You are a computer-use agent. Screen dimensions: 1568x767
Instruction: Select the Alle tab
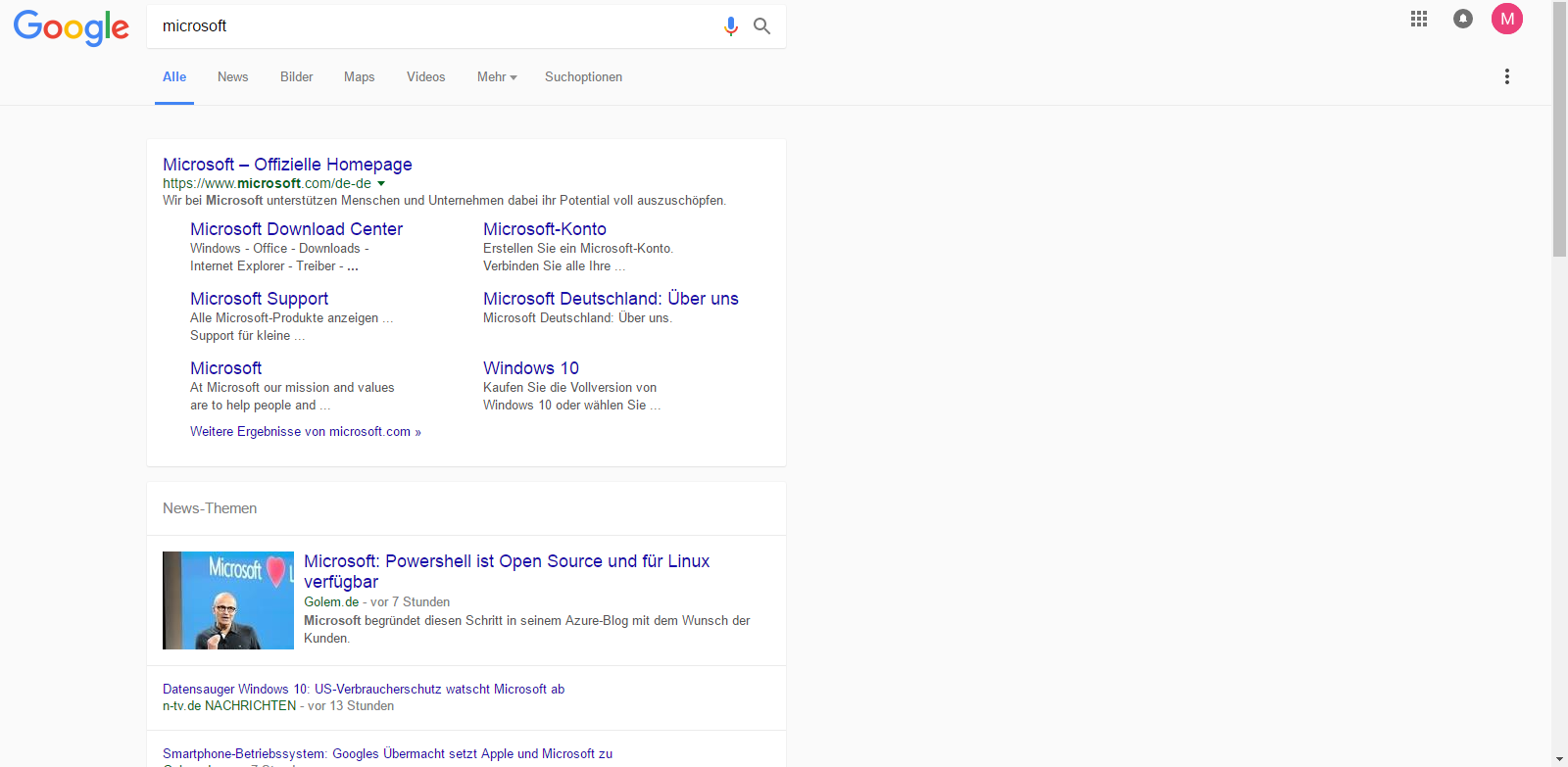click(x=174, y=77)
